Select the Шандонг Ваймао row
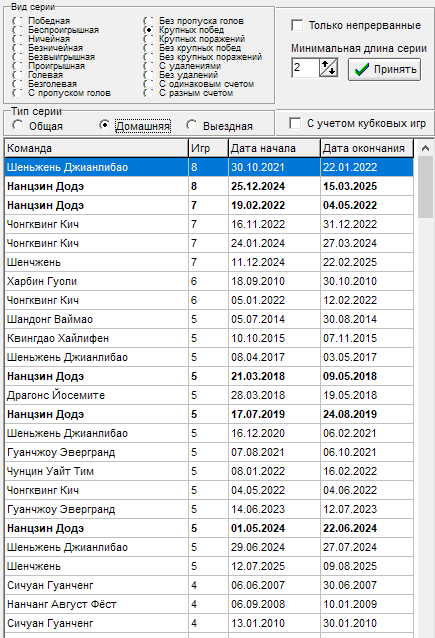435x638 pixels. click(209, 319)
